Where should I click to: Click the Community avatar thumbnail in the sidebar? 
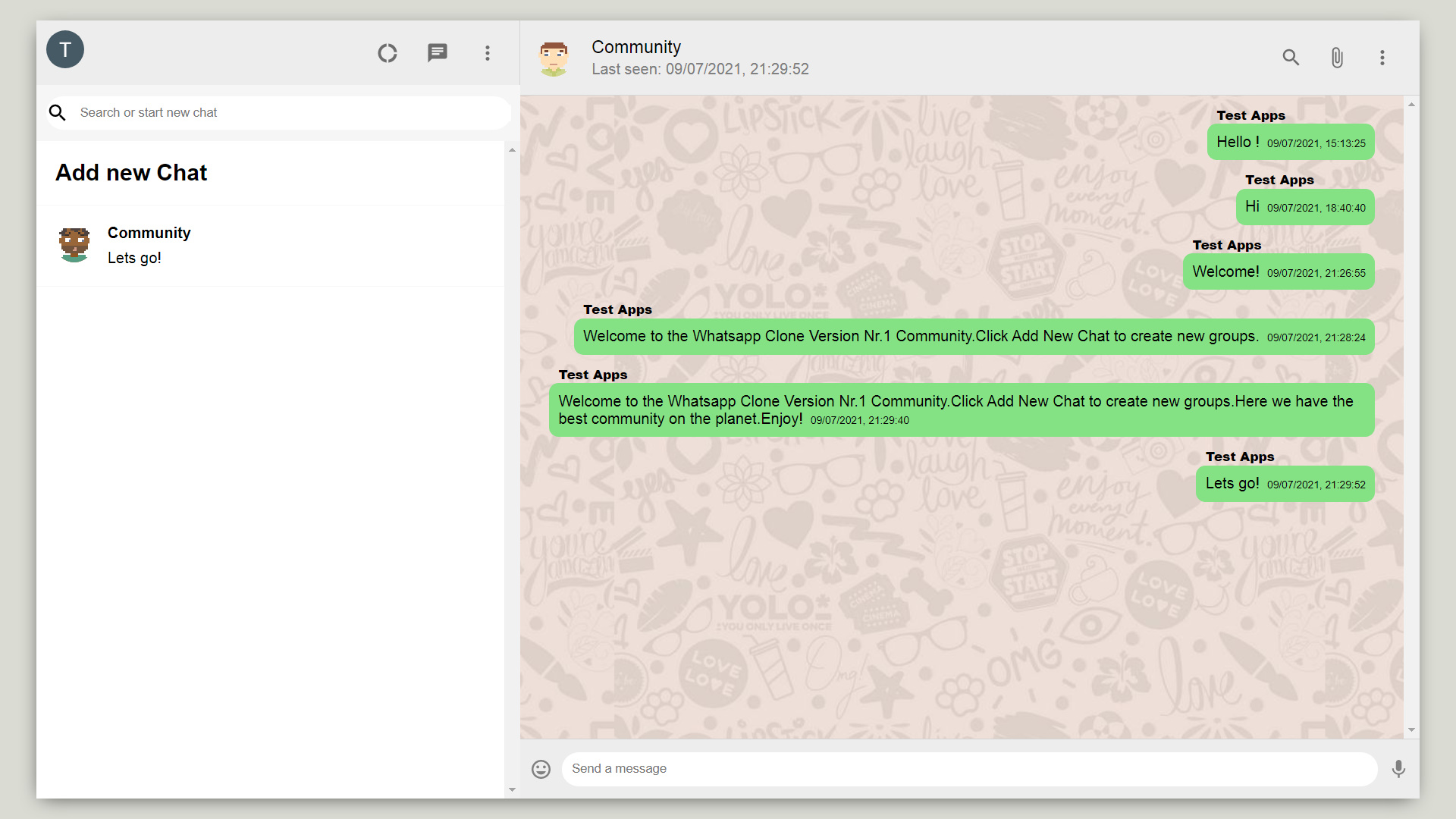point(74,244)
